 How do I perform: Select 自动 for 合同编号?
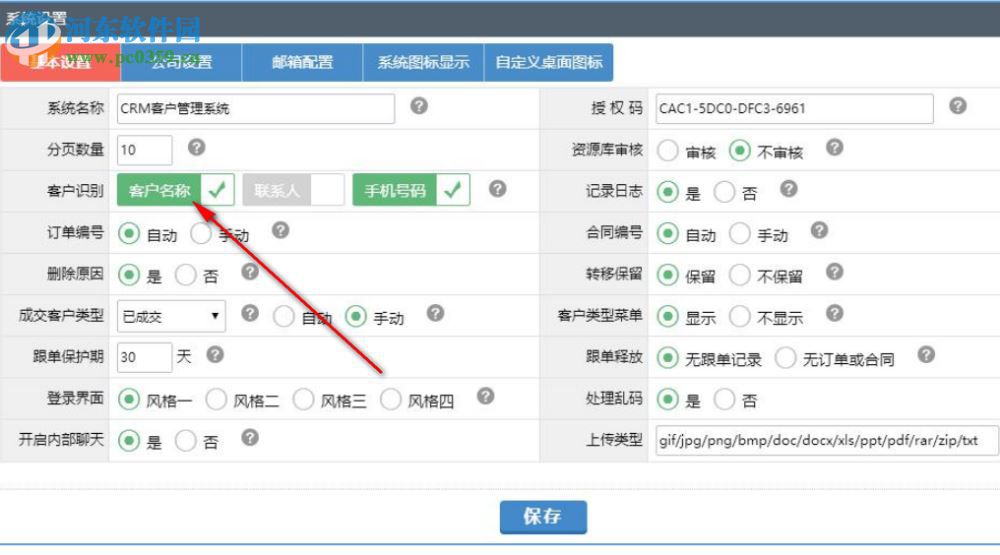tap(668, 233)
